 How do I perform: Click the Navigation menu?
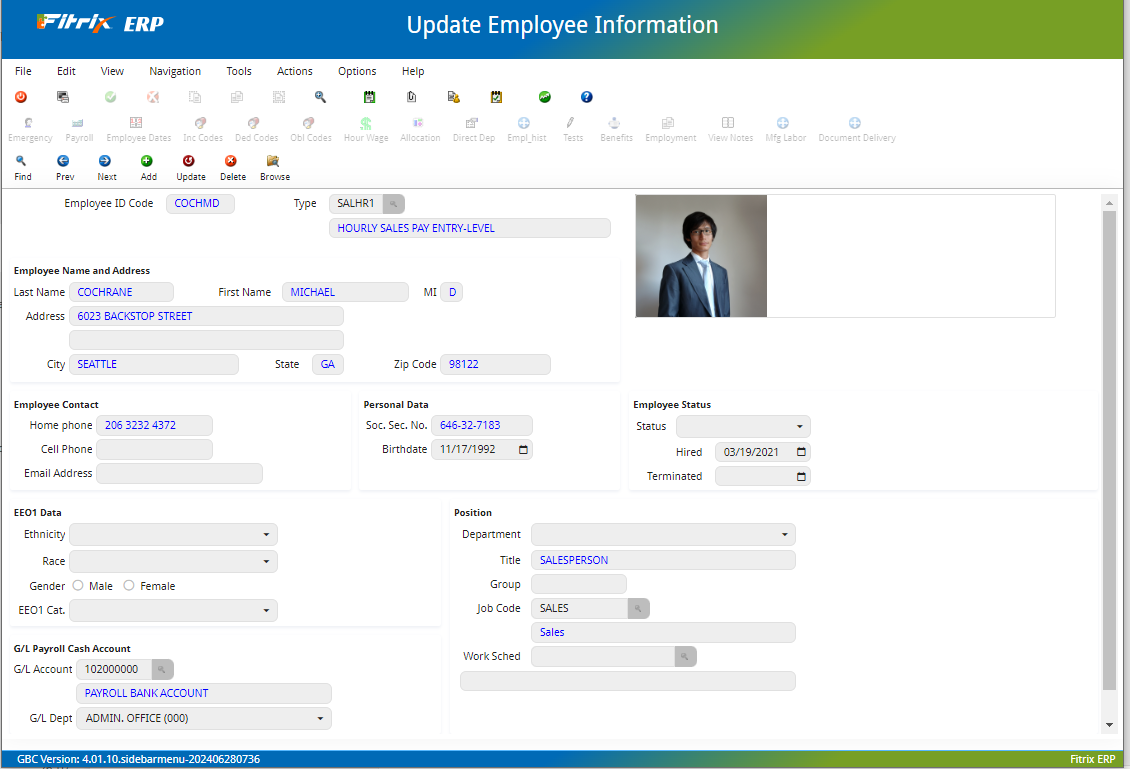[x=175, y=71]
